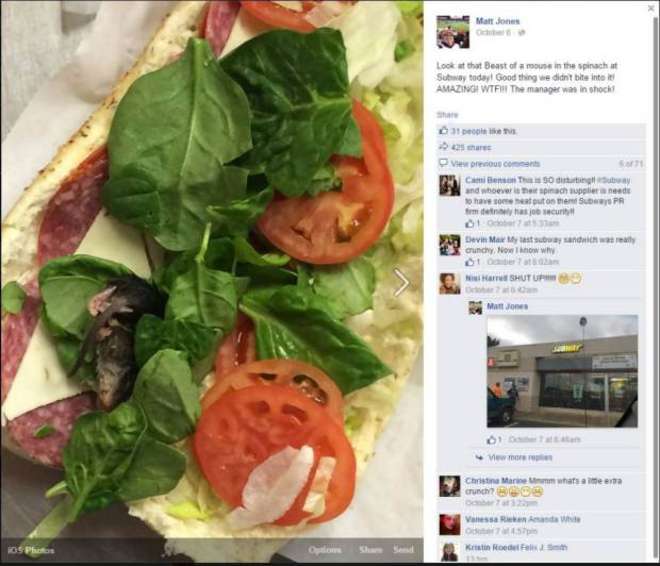Open Options in photo bottom bar
The image size is (660, 566).
pyautogui.click(x=325, y=550)
